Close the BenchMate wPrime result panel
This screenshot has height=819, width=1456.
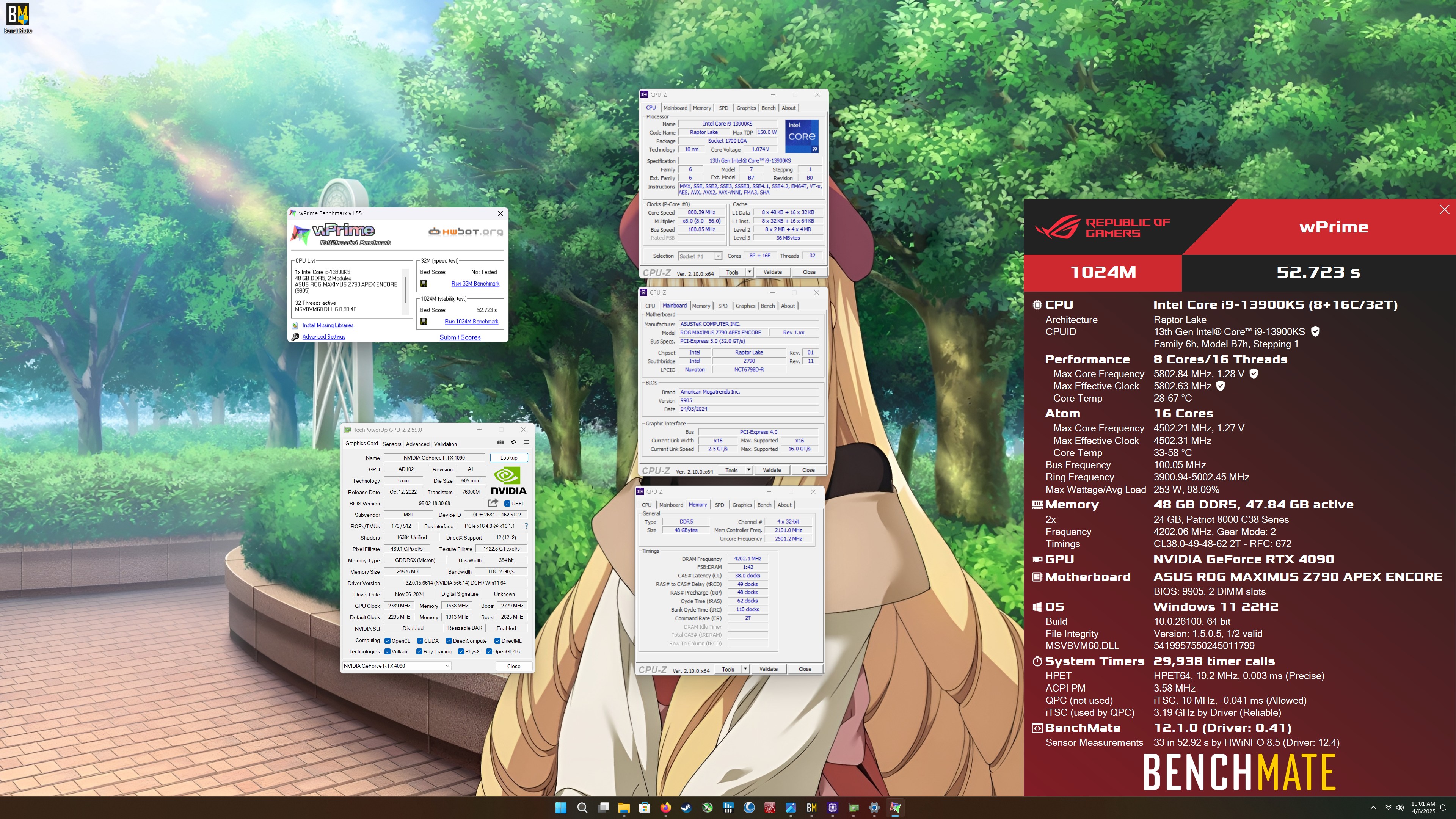click(x=1444, y=210)
